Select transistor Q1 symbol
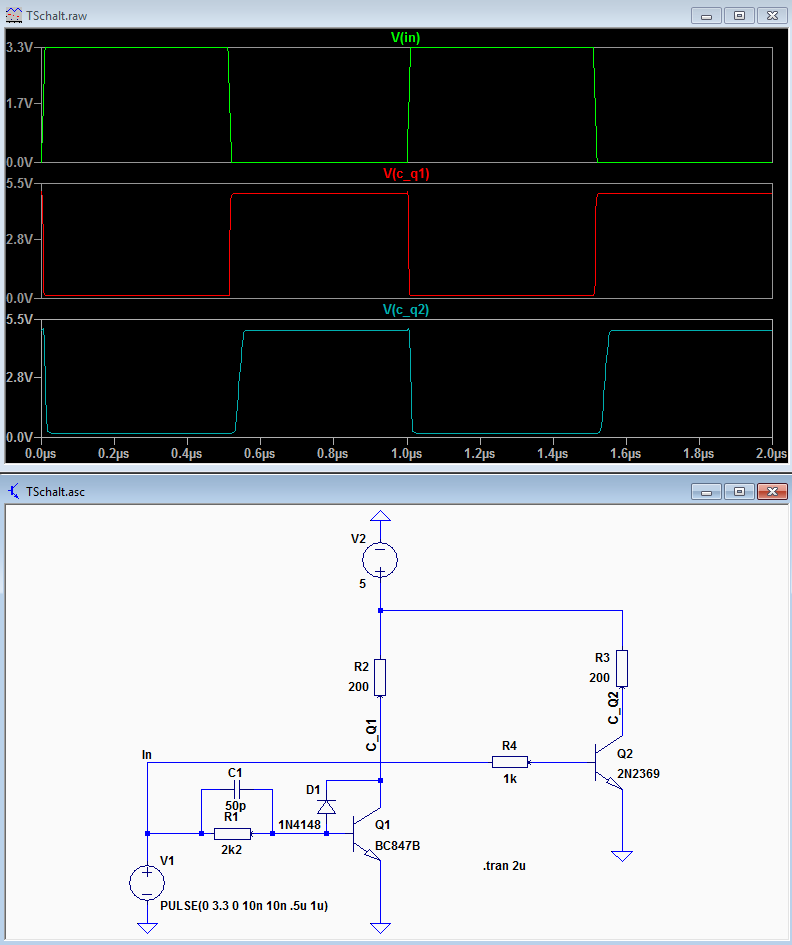The image size is (792, 945). [x=366, y=834]
